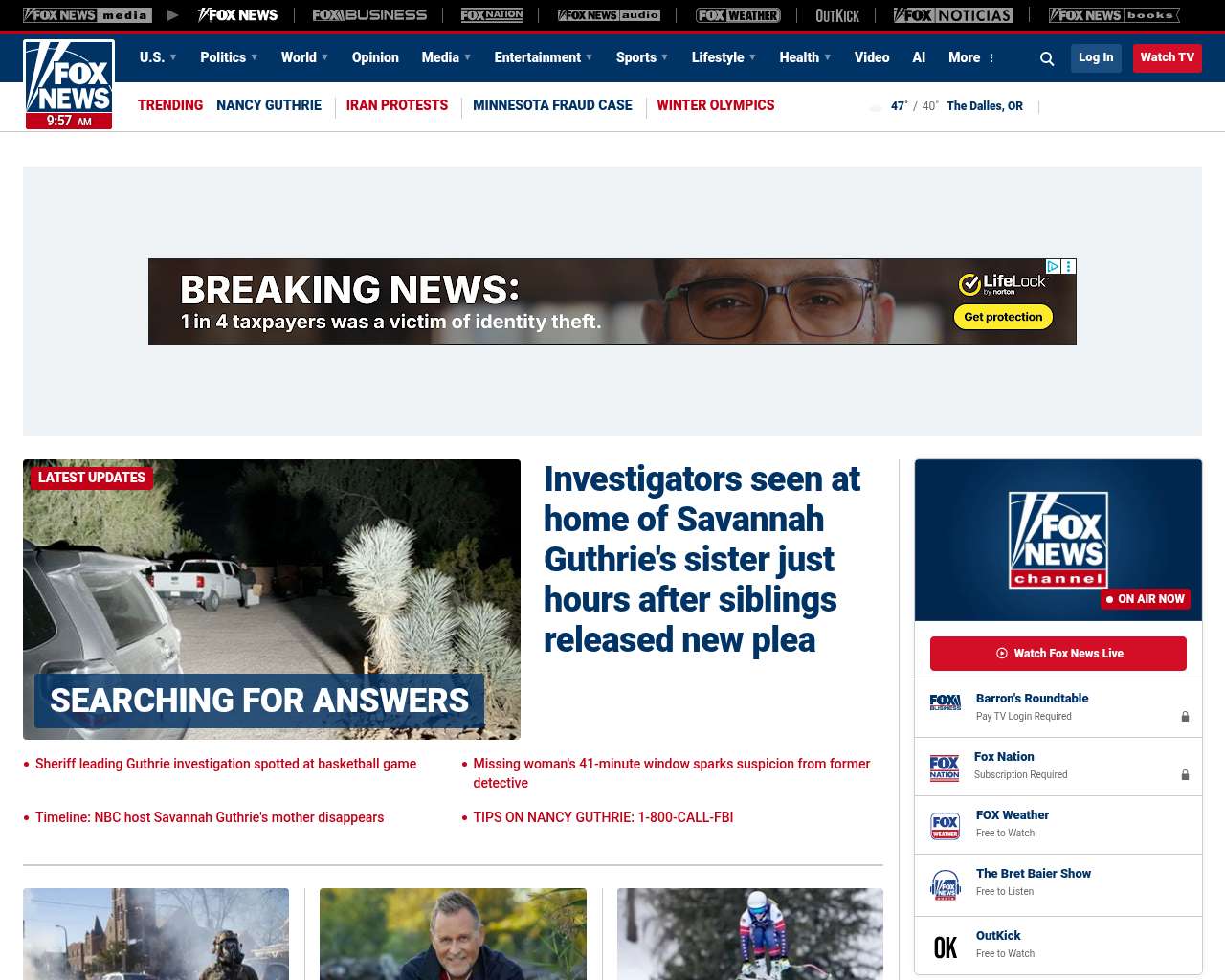1225x980 pixels.
Task: Open Fox Business from the top network bar
Action: [x=369, y=15]
